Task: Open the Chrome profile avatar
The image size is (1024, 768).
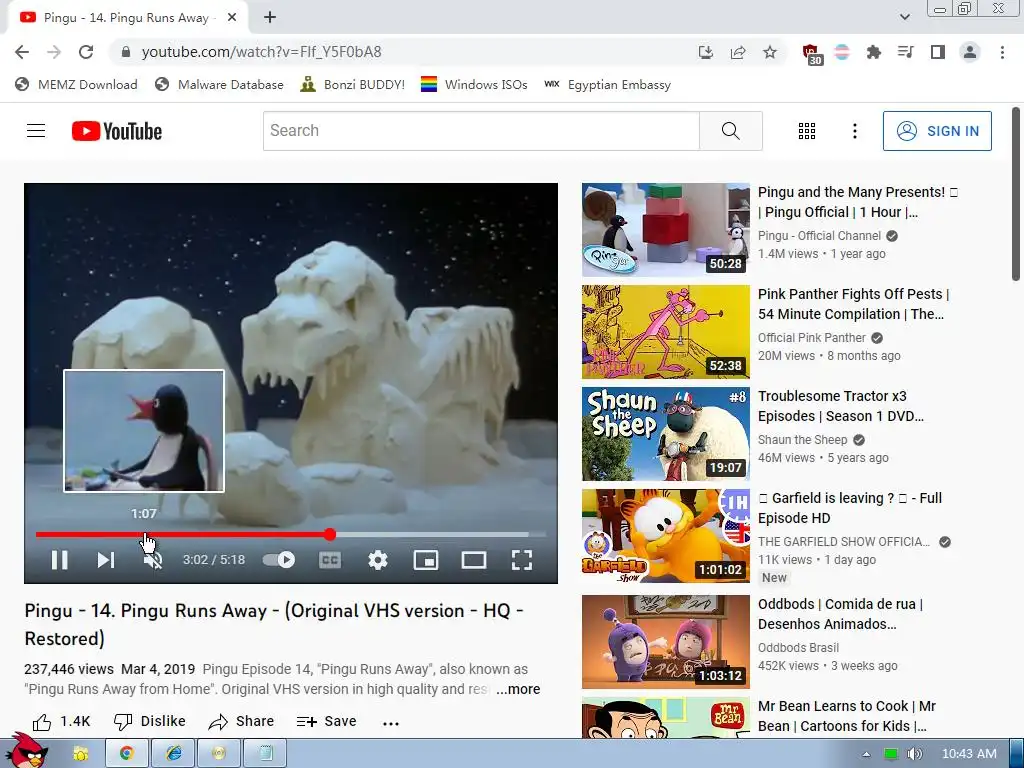Action: point(970,52)
